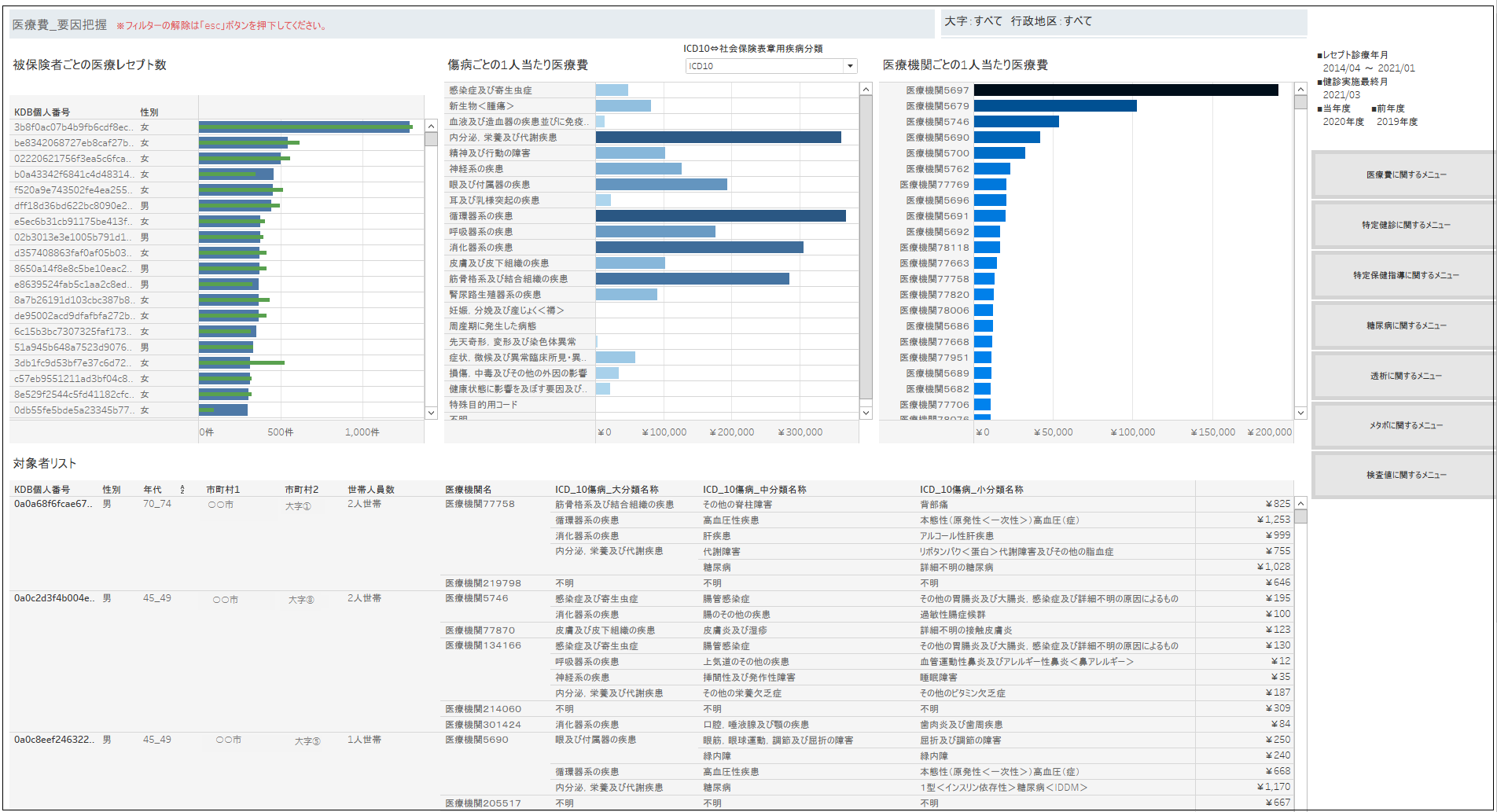
Task: Click the up arrow of the 医療機関 chart scrollbar
Action: coord(1301,89)
